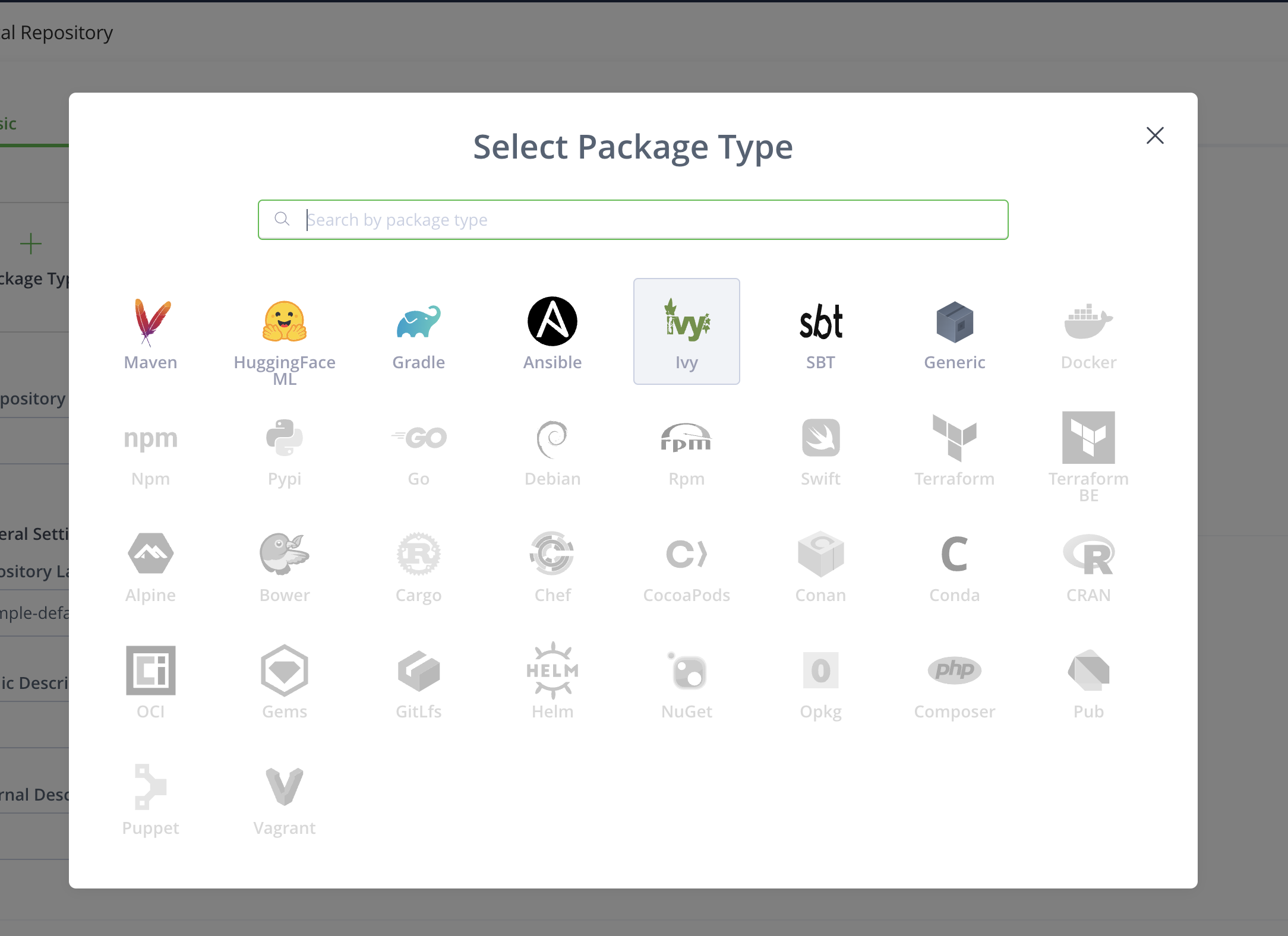Screen dimensions: 1288x936
Task: Select the Docker whale icon
Action: [x=1088, y=321]
